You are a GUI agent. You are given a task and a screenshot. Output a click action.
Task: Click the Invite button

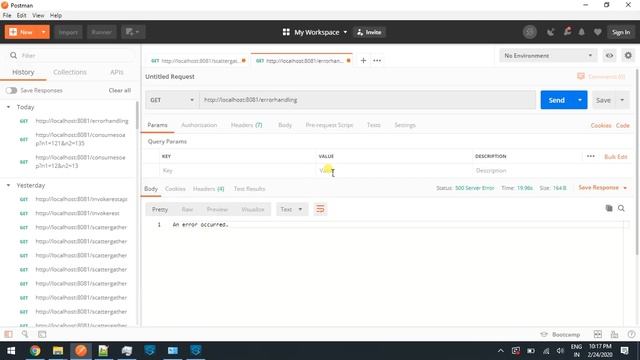pos(369,32)
